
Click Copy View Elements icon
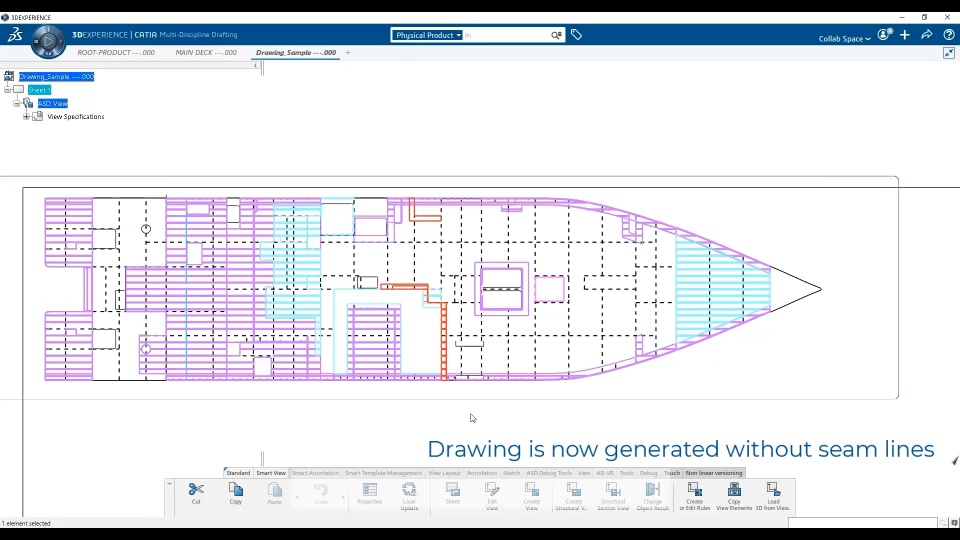(734, 489)
